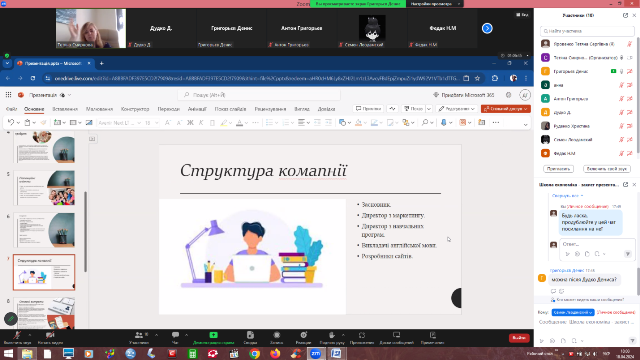Open the Файл menu tab
Screen dimensions: 640x360
click(x=11, y=109)
